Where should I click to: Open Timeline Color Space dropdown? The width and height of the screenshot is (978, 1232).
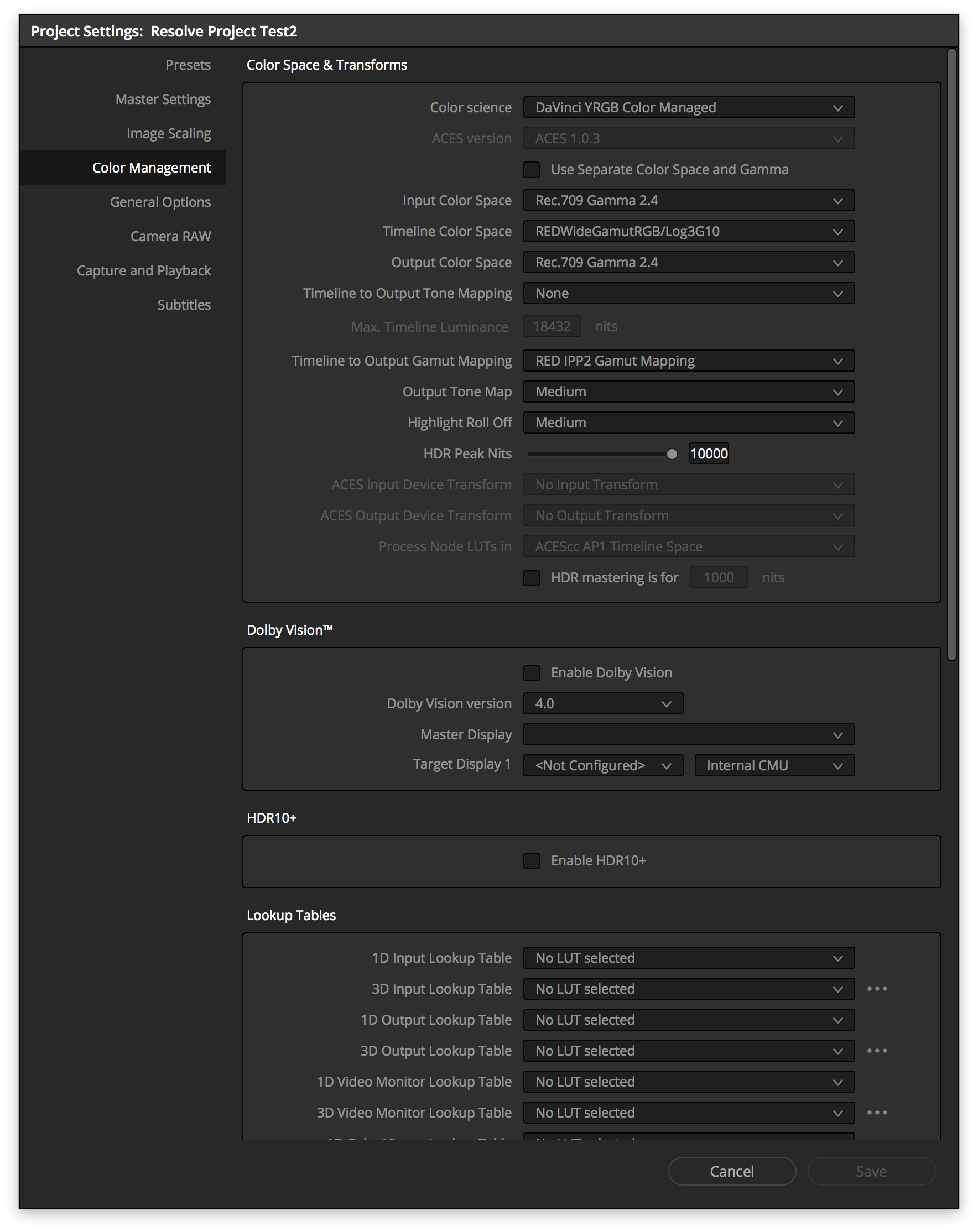coord(689,232)
